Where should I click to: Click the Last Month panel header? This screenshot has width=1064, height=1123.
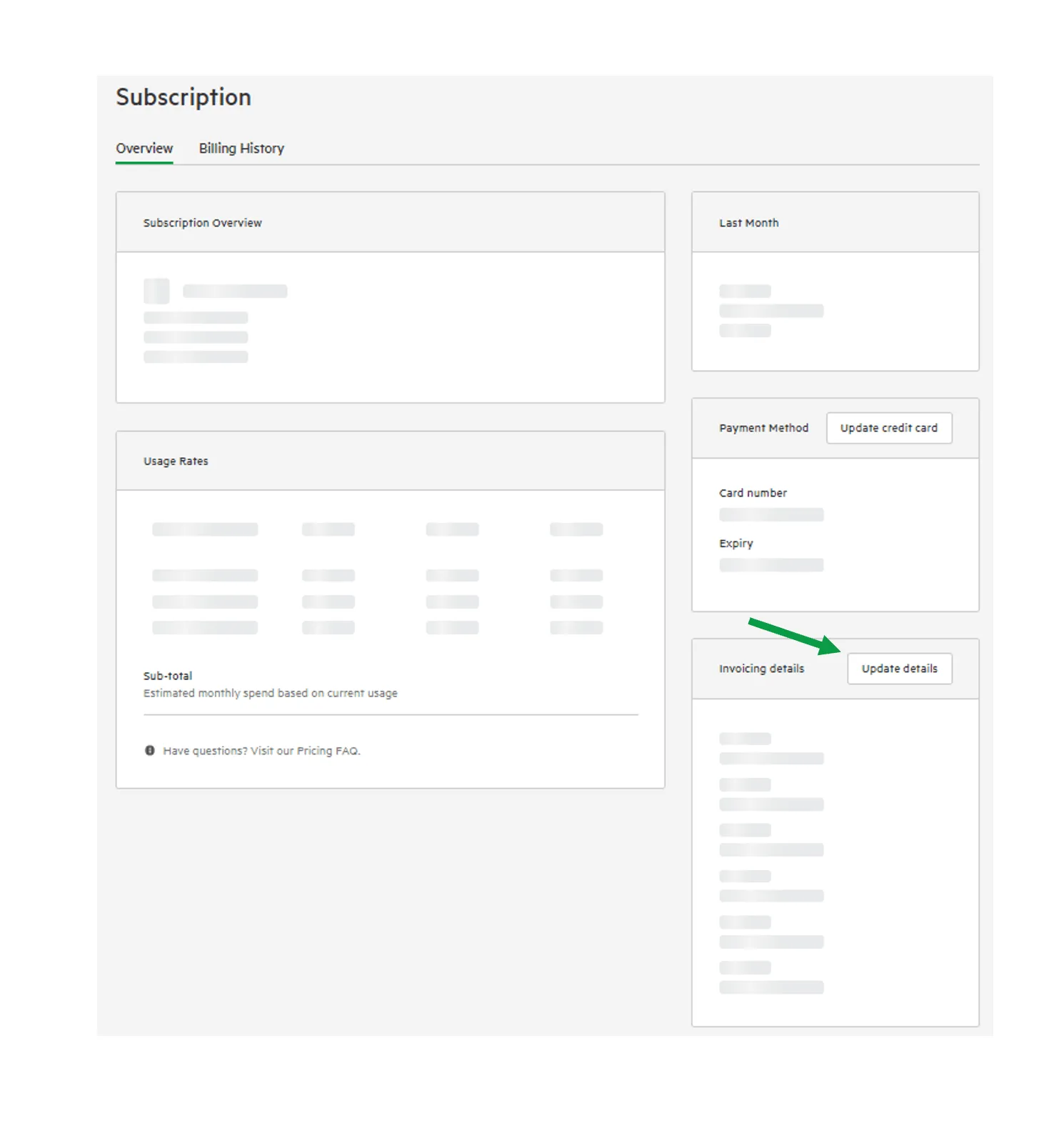835,222
